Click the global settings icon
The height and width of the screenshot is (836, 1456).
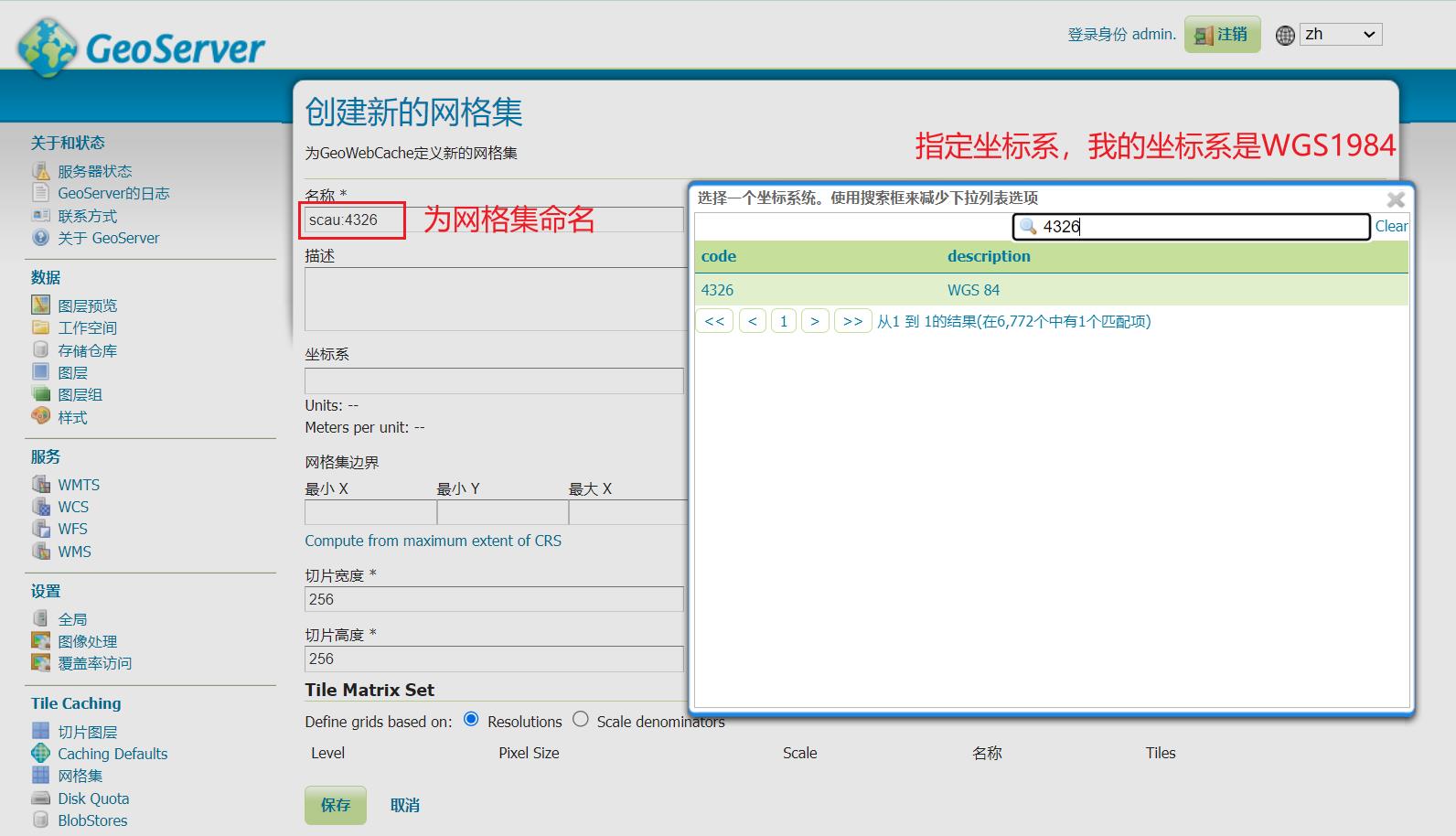[41, 619]
